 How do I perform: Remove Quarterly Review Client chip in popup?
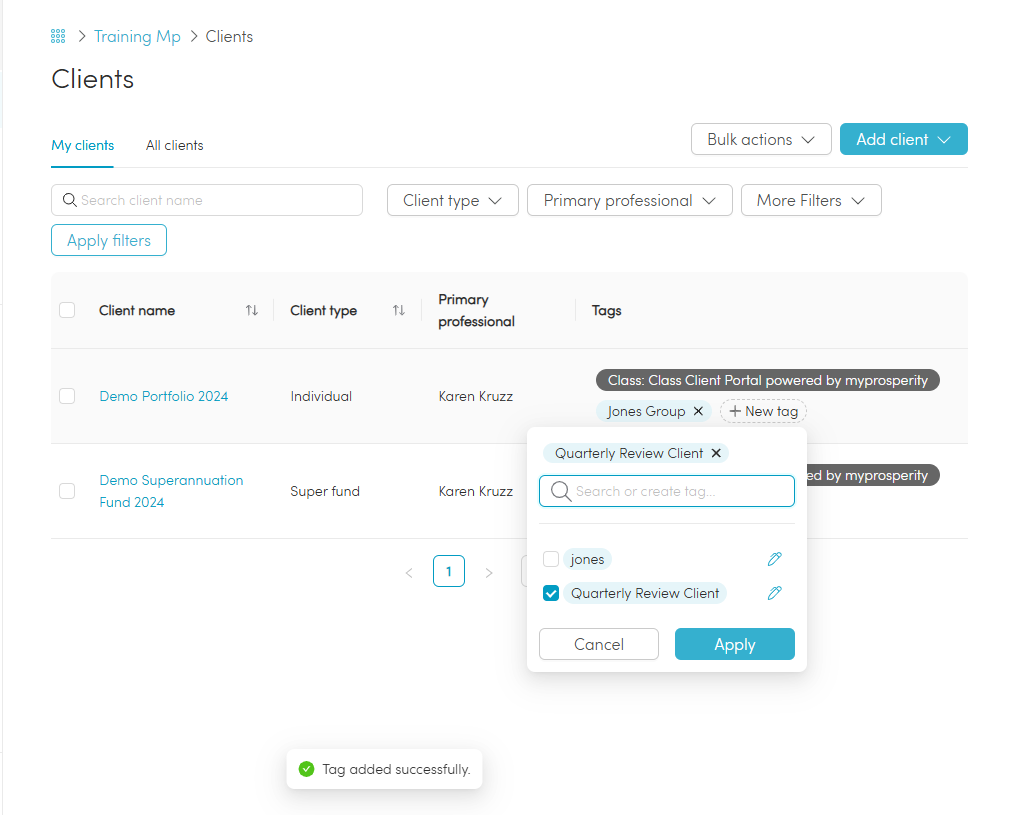click(x=716, y=453)
